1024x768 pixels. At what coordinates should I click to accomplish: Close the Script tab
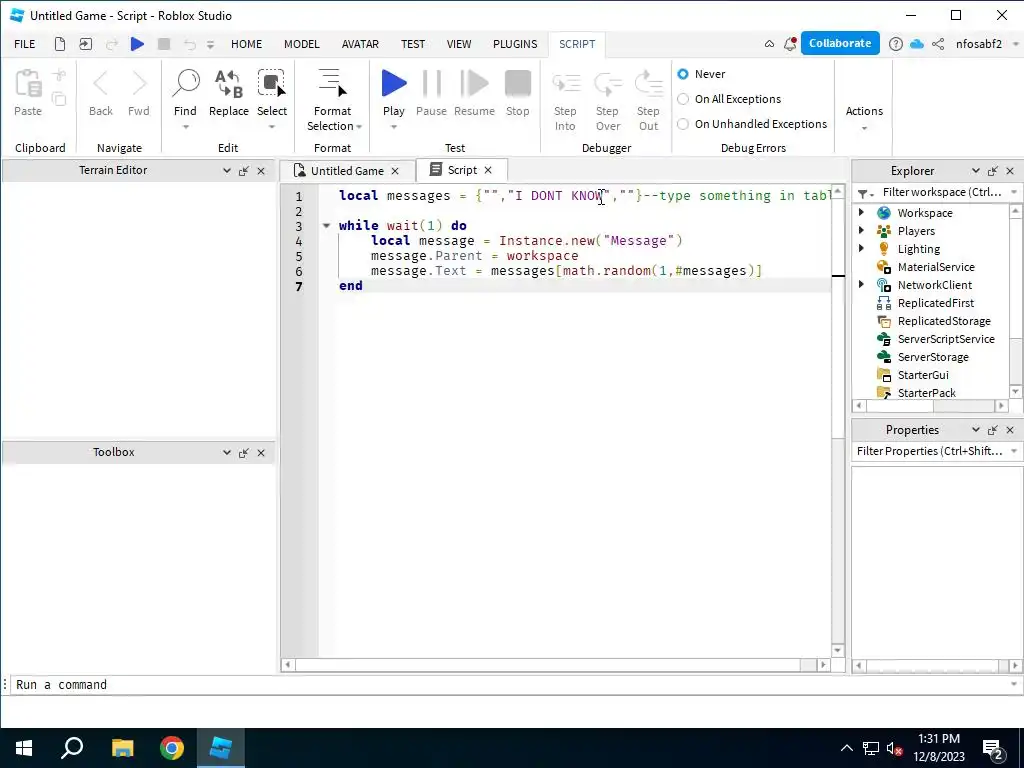point(488,170)
